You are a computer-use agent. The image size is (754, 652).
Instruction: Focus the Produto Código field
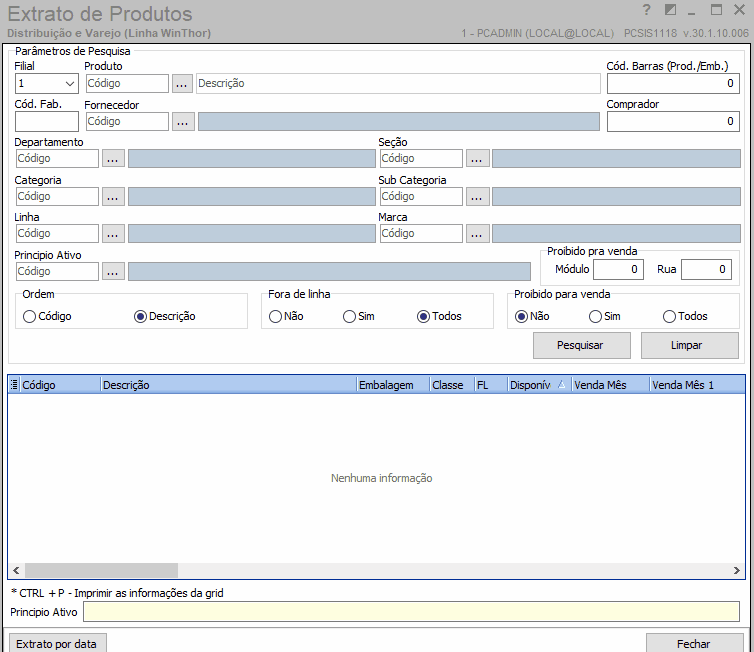tap(127, 84)
